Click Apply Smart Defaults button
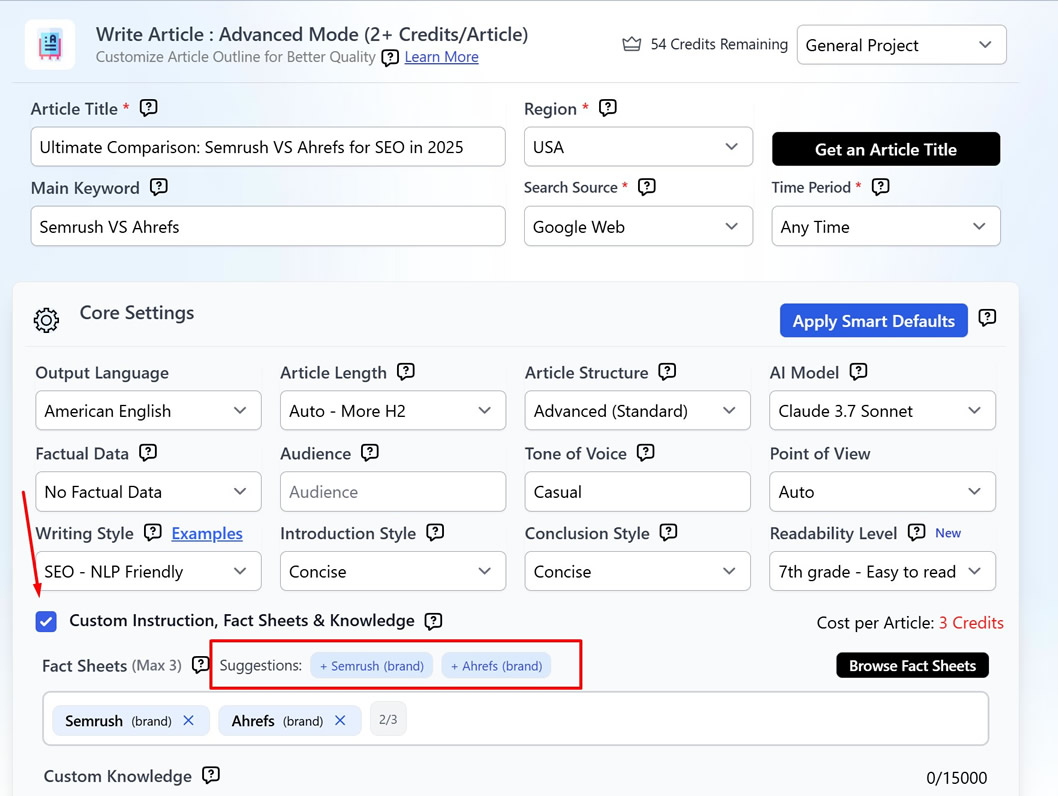 pos(874,320)
